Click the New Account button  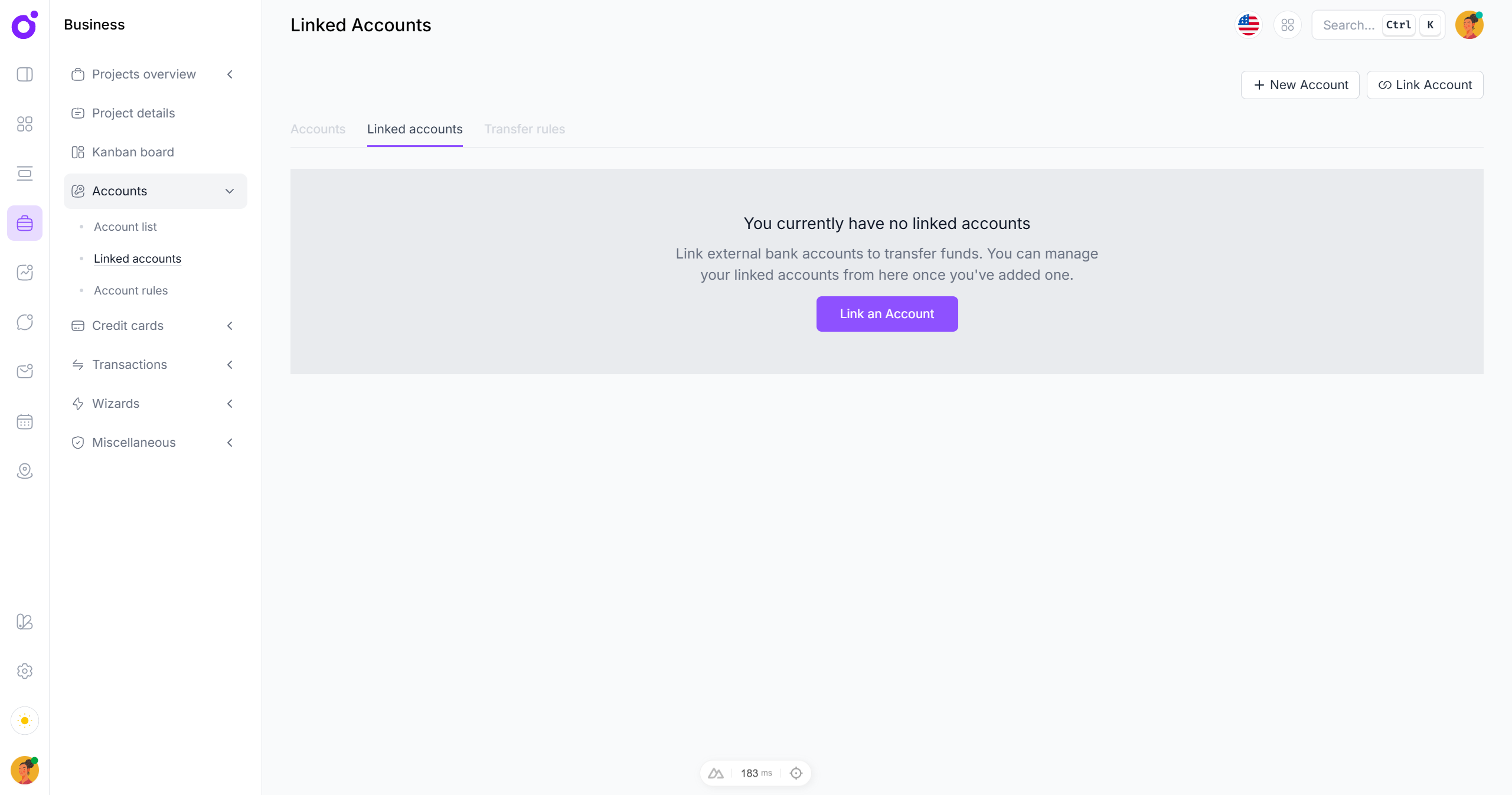tap(1300, 84)
